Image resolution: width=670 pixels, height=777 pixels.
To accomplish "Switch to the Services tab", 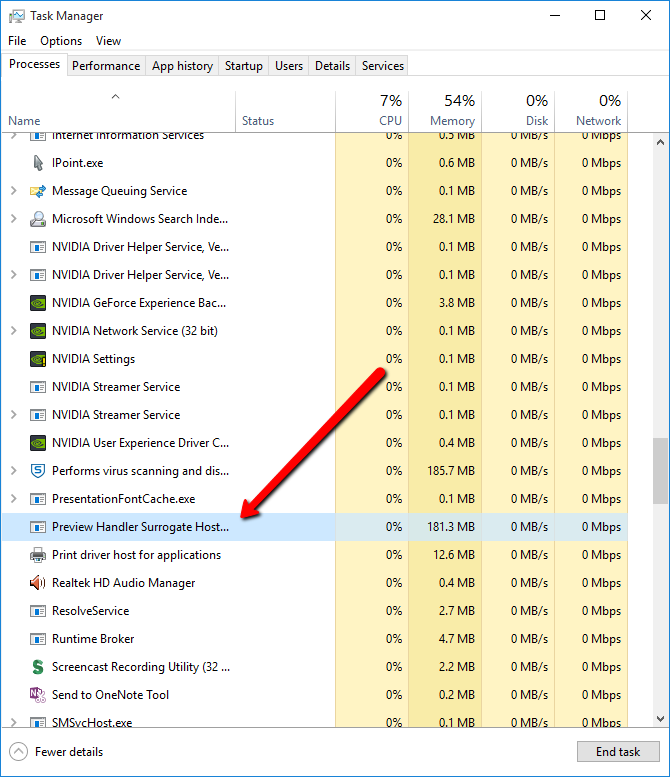I will point(383,66).
